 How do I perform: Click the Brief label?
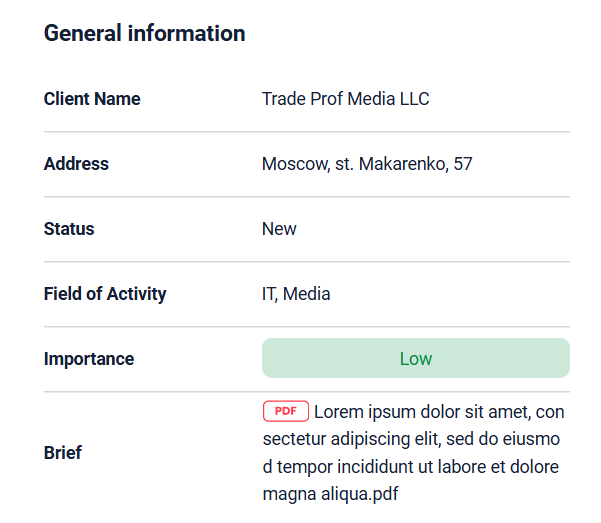(x=63, y=452)
